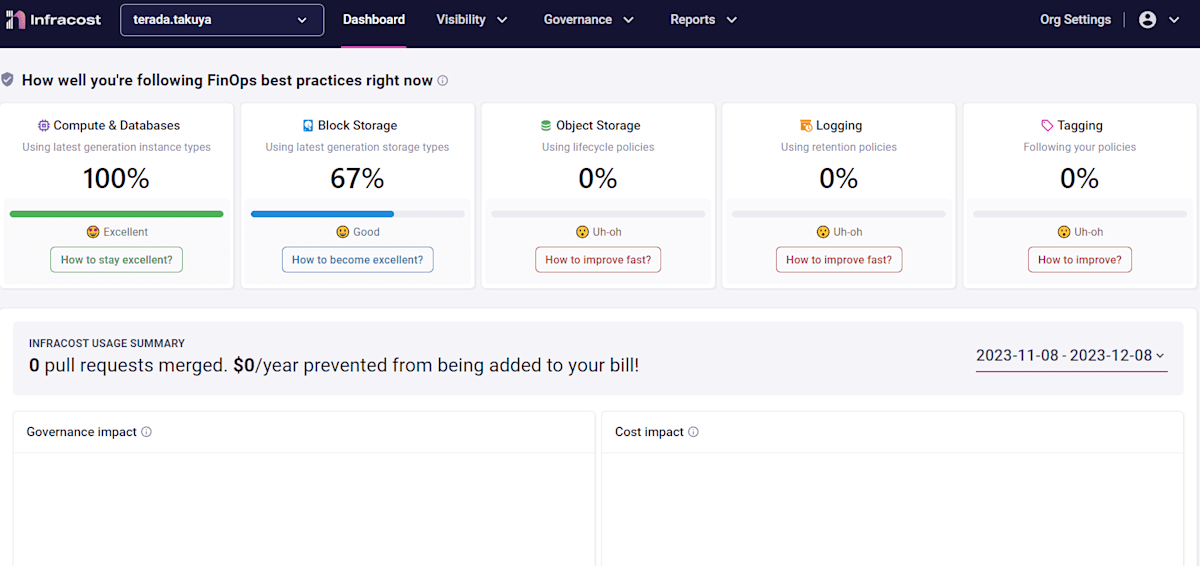Viewport: 1200px width, 566px height.
Task: Click the blue Block Storage progress bar
Action: (x=322, y=214)
